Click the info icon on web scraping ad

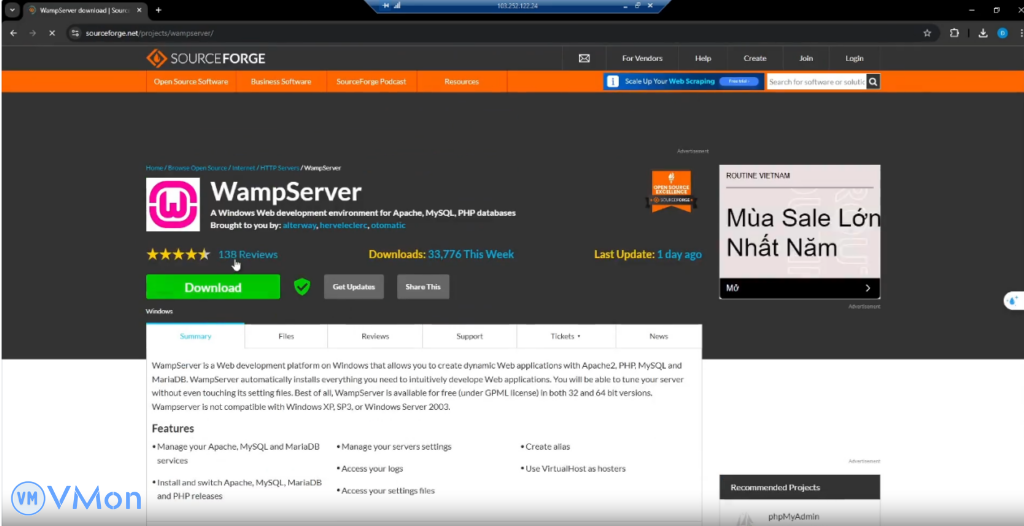(x=613, y=82)
